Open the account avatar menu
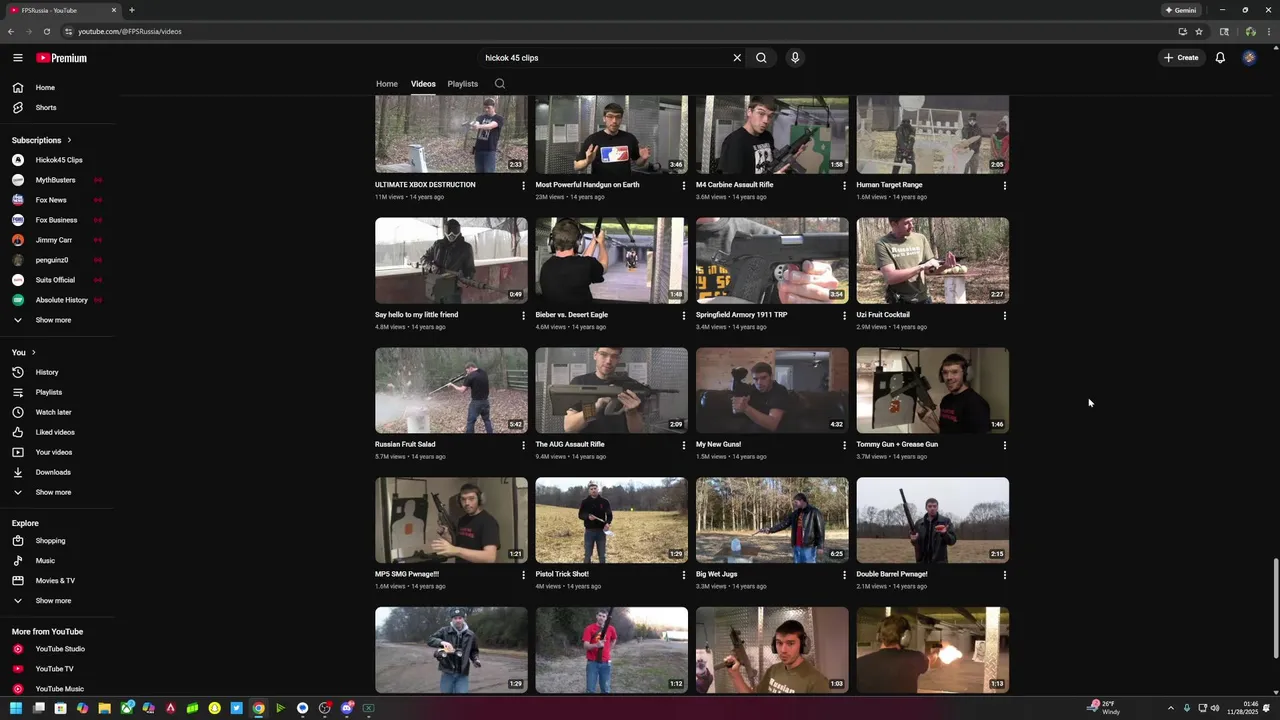Screen dimensions: 1280x720 pos(1249,58)
